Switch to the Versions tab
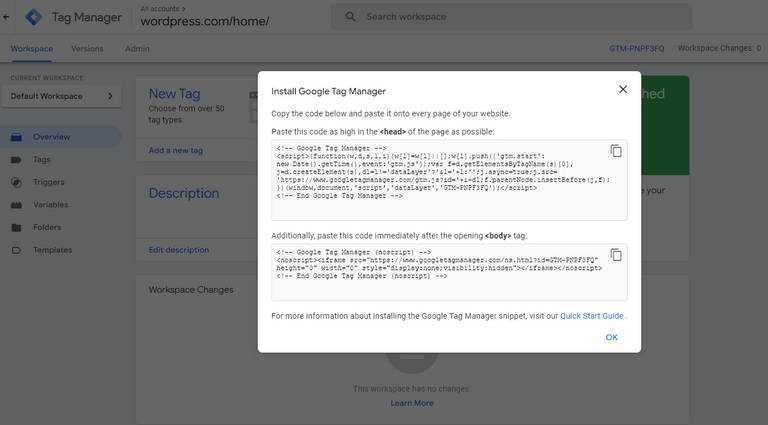768x425 pixels. [87, 48]
